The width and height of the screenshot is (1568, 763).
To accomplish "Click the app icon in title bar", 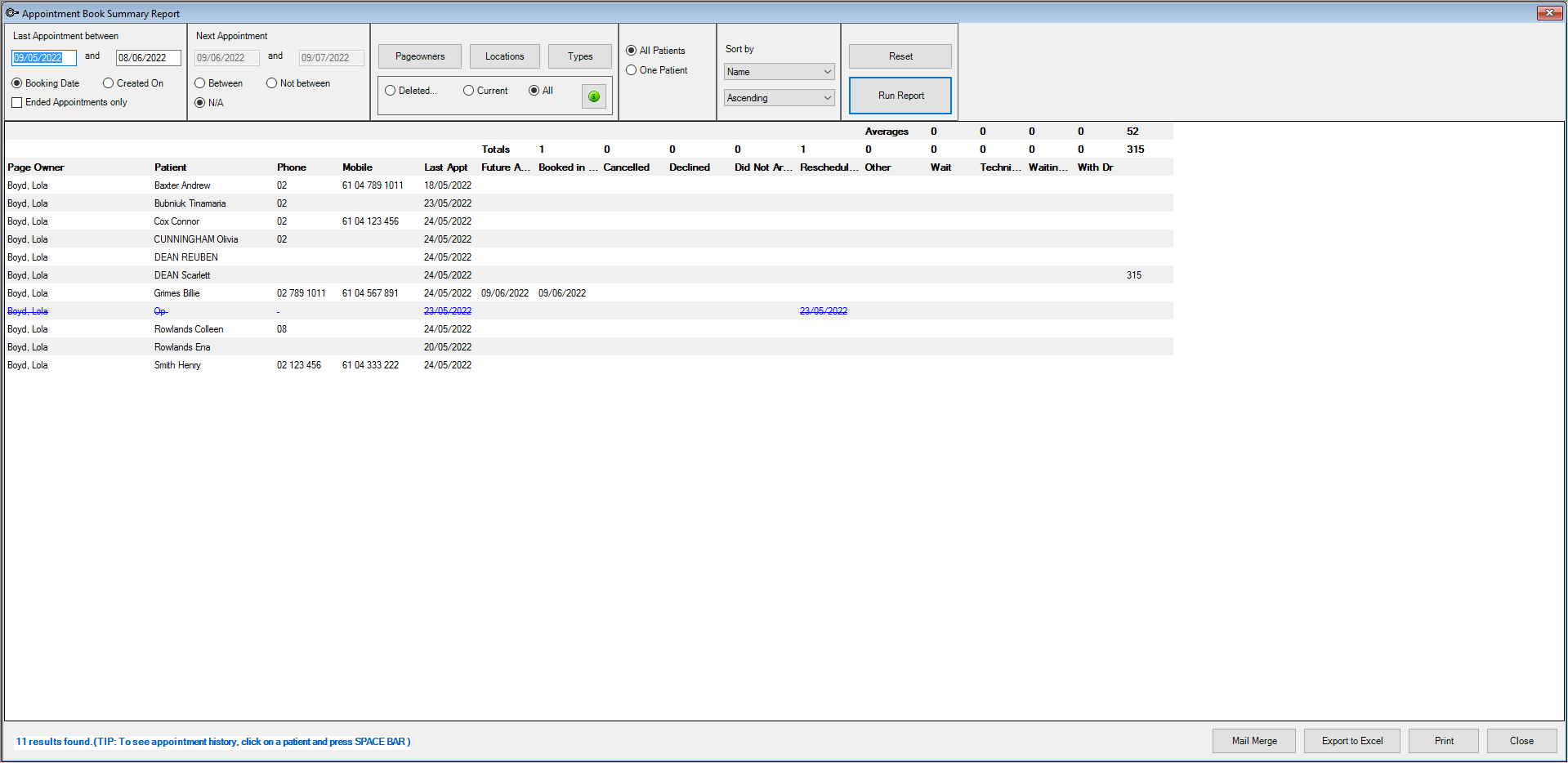I will (x=12, y=13).
